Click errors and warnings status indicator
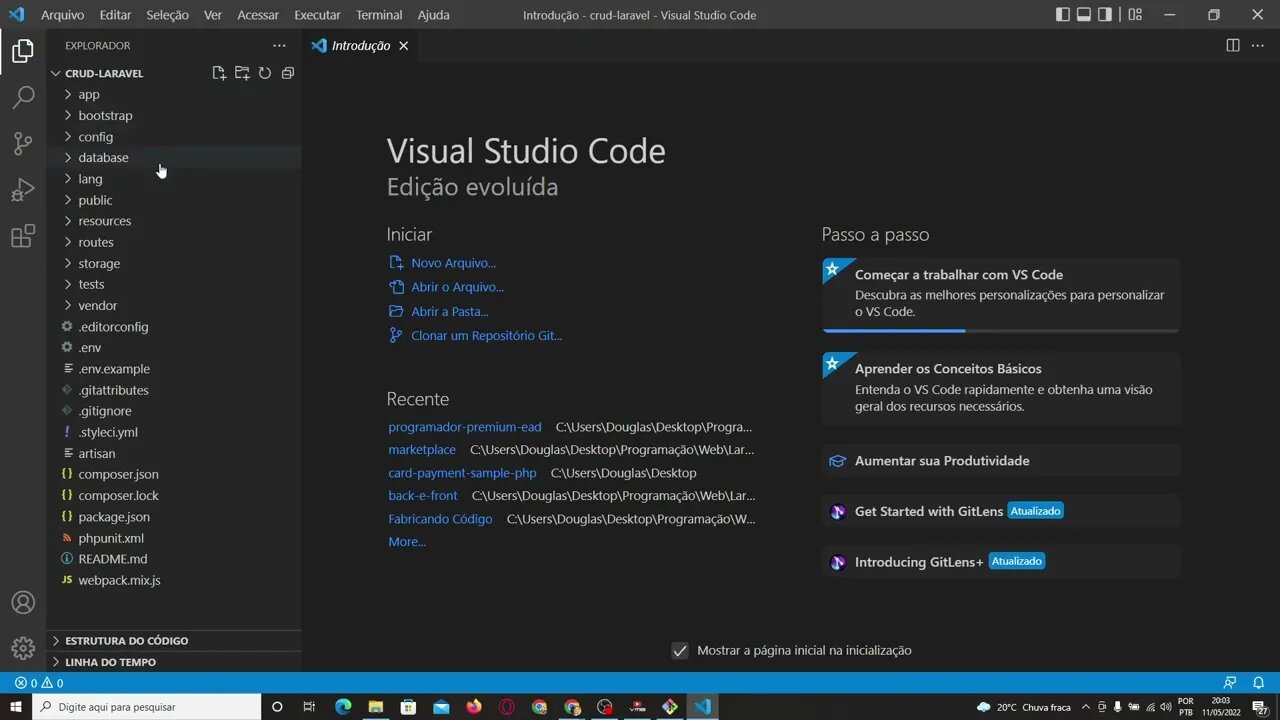 [39, 683]
